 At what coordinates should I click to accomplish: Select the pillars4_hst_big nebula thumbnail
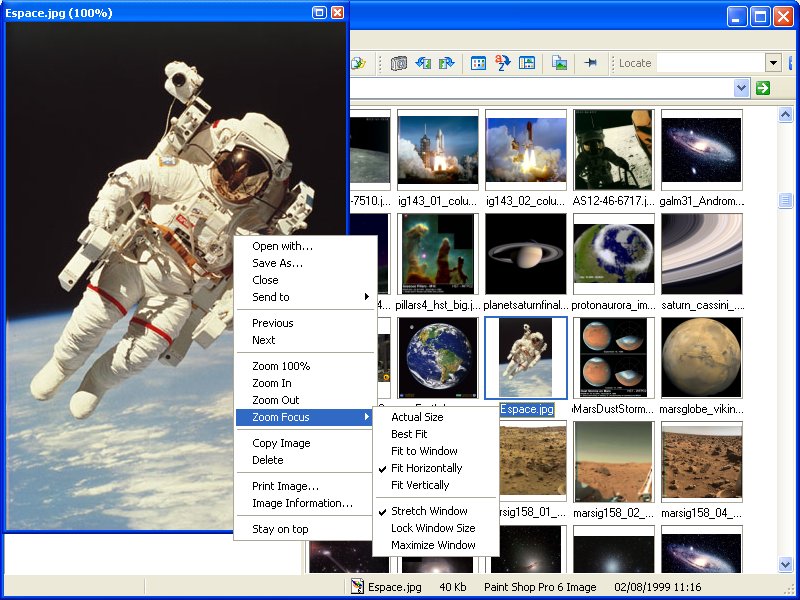[x=438, y=254]
